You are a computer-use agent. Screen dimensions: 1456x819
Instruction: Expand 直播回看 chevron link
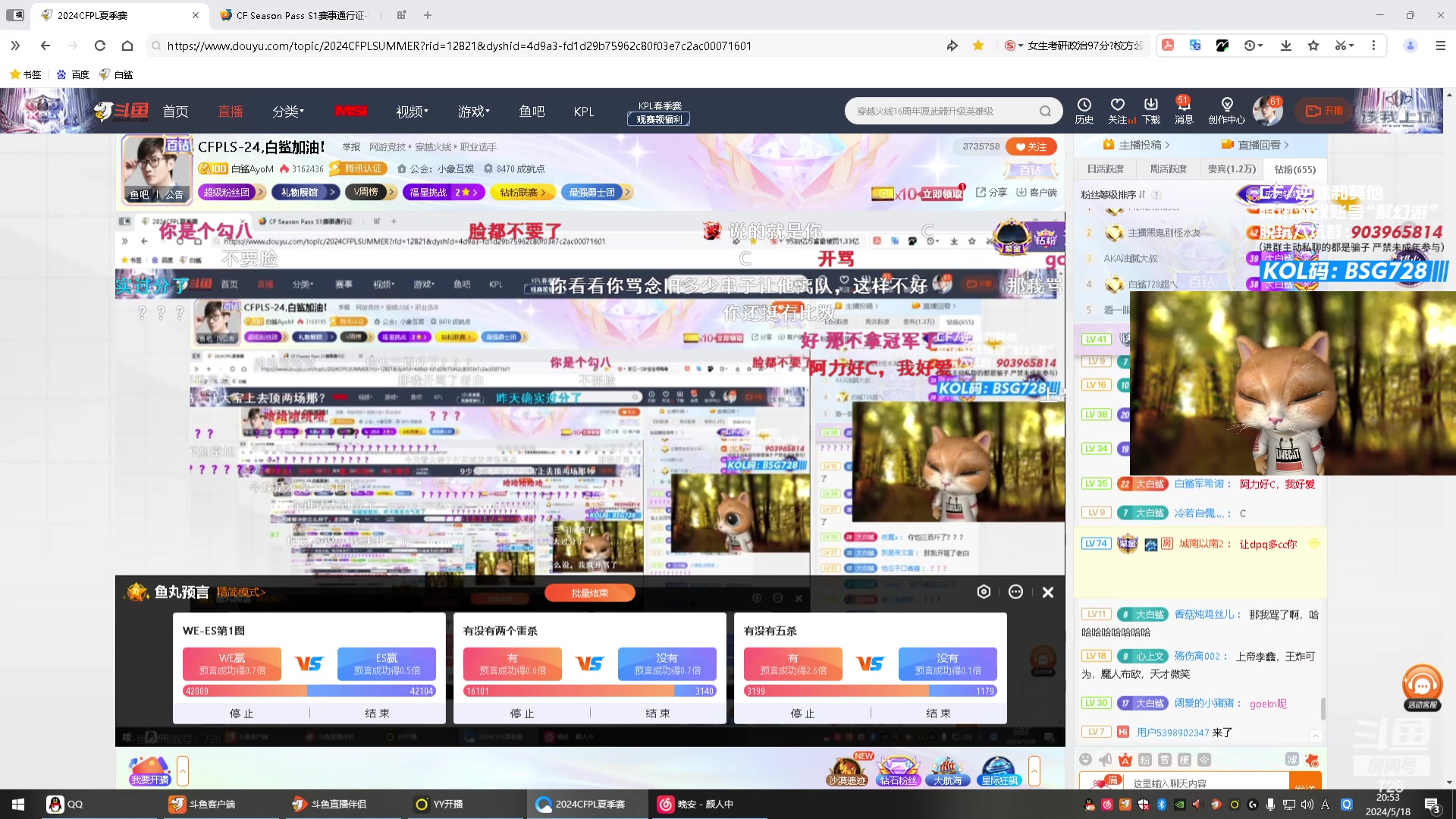(1255, 145)
